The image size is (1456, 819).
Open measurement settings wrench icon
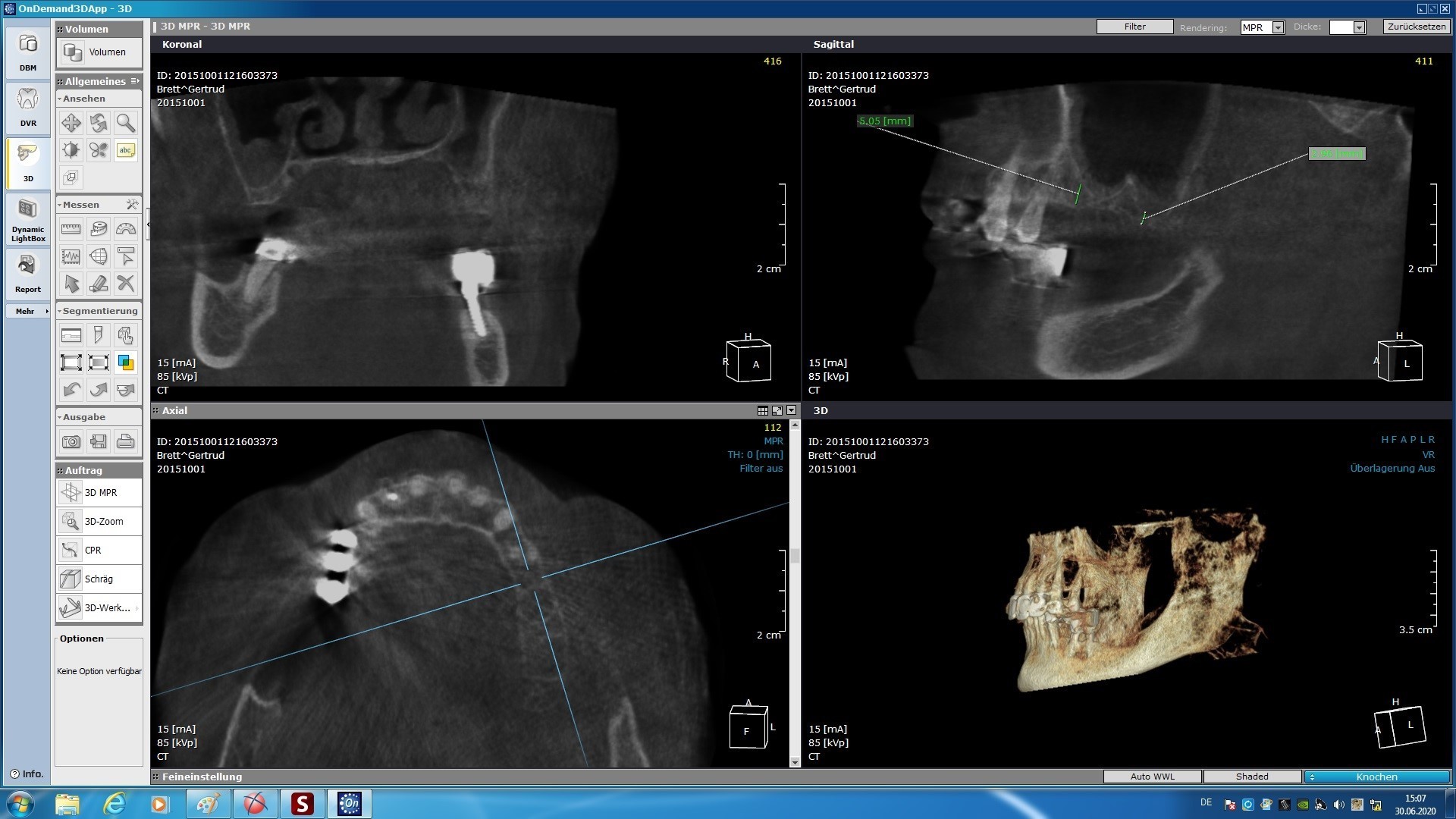133,205
